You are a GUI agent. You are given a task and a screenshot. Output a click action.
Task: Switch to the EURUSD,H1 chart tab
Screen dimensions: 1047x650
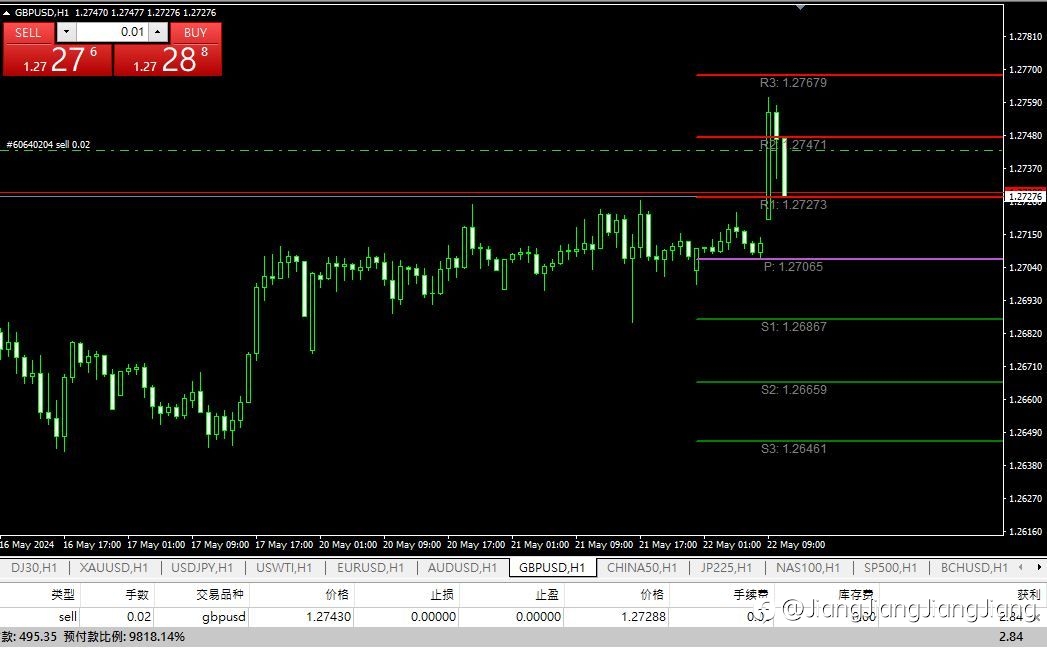point(371,568)
